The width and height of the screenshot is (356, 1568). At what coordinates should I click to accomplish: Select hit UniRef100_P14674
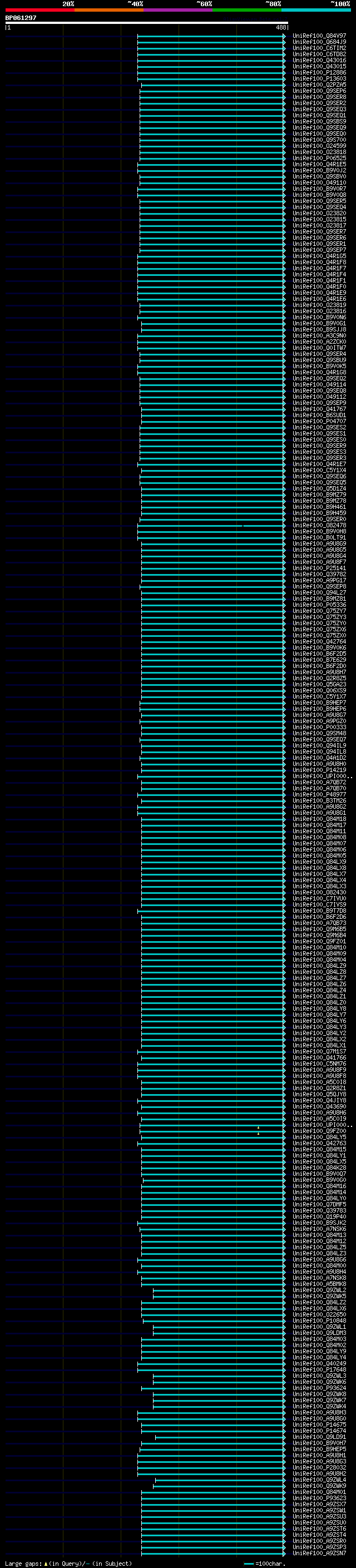tap(319, 1431)
